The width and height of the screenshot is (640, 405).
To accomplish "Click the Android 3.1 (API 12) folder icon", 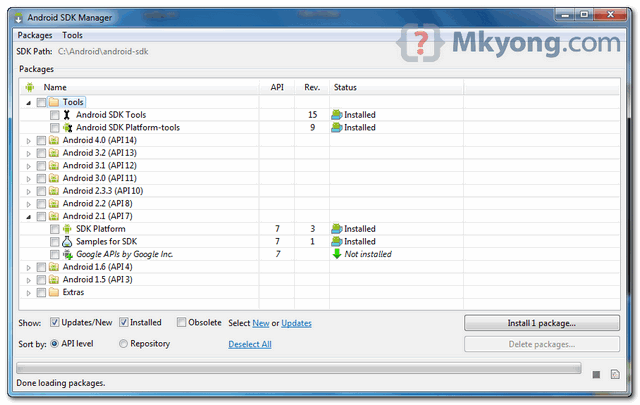I will pyautogui.click(x=54, y=166).
